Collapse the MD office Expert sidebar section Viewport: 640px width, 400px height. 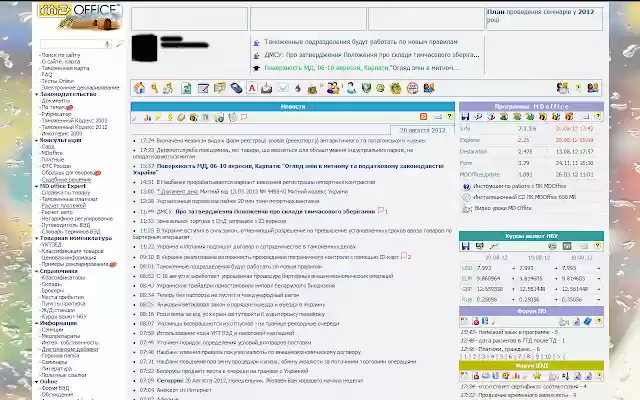[37, 187]
